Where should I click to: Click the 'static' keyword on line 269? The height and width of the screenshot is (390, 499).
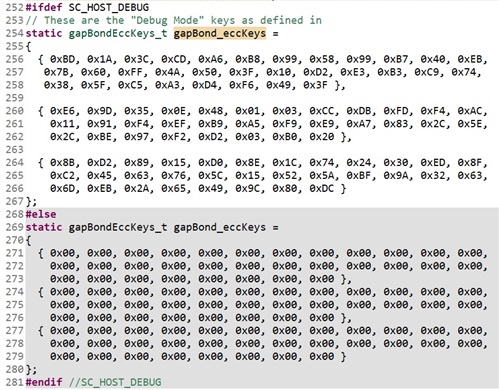[x=44, y=227]
